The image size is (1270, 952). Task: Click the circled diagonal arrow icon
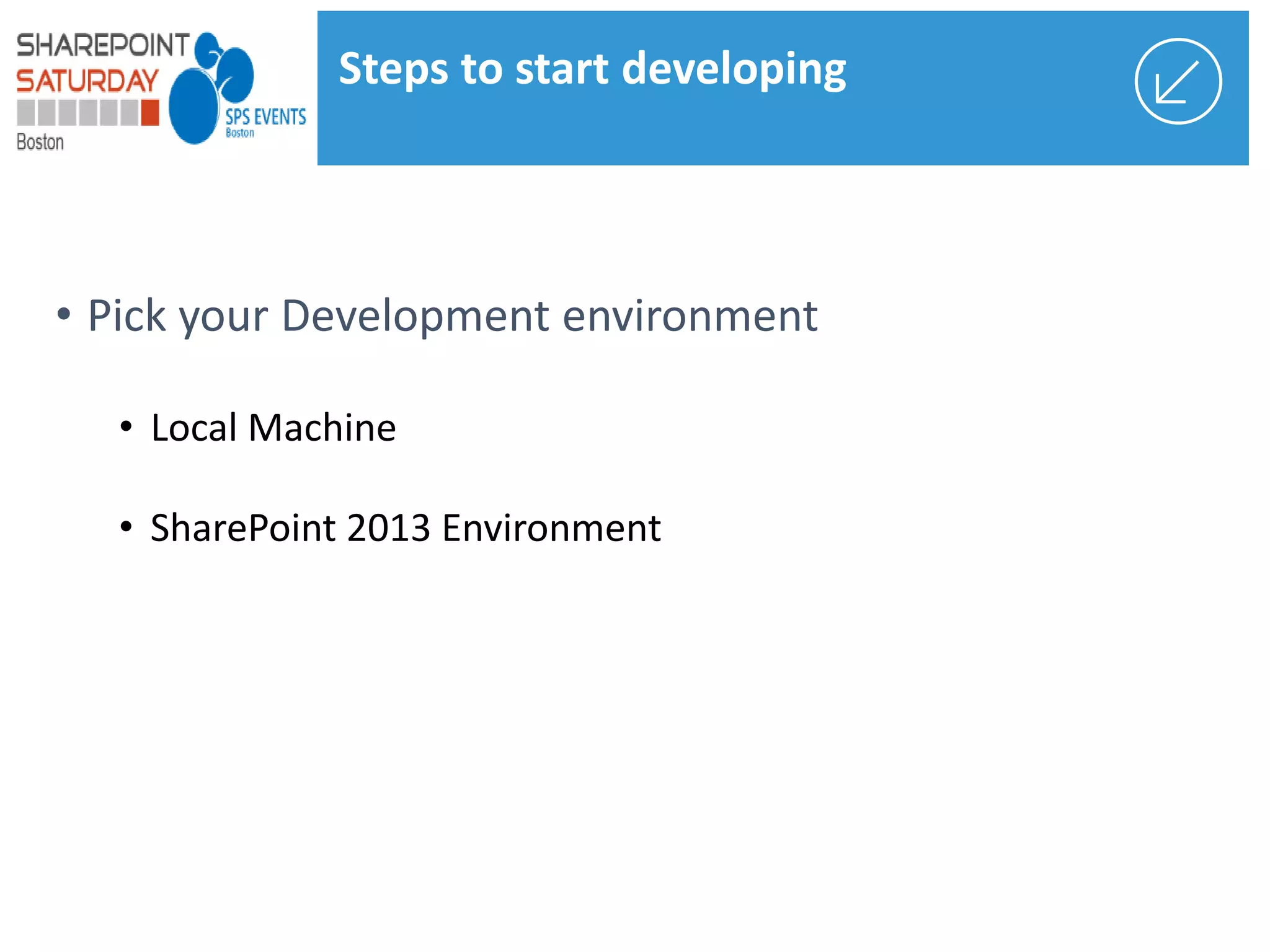(1178, 81)
